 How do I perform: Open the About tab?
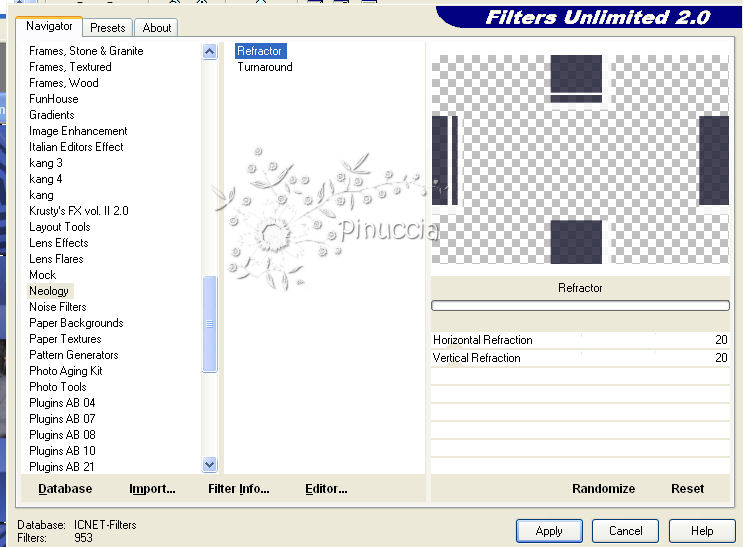[156, 27]
